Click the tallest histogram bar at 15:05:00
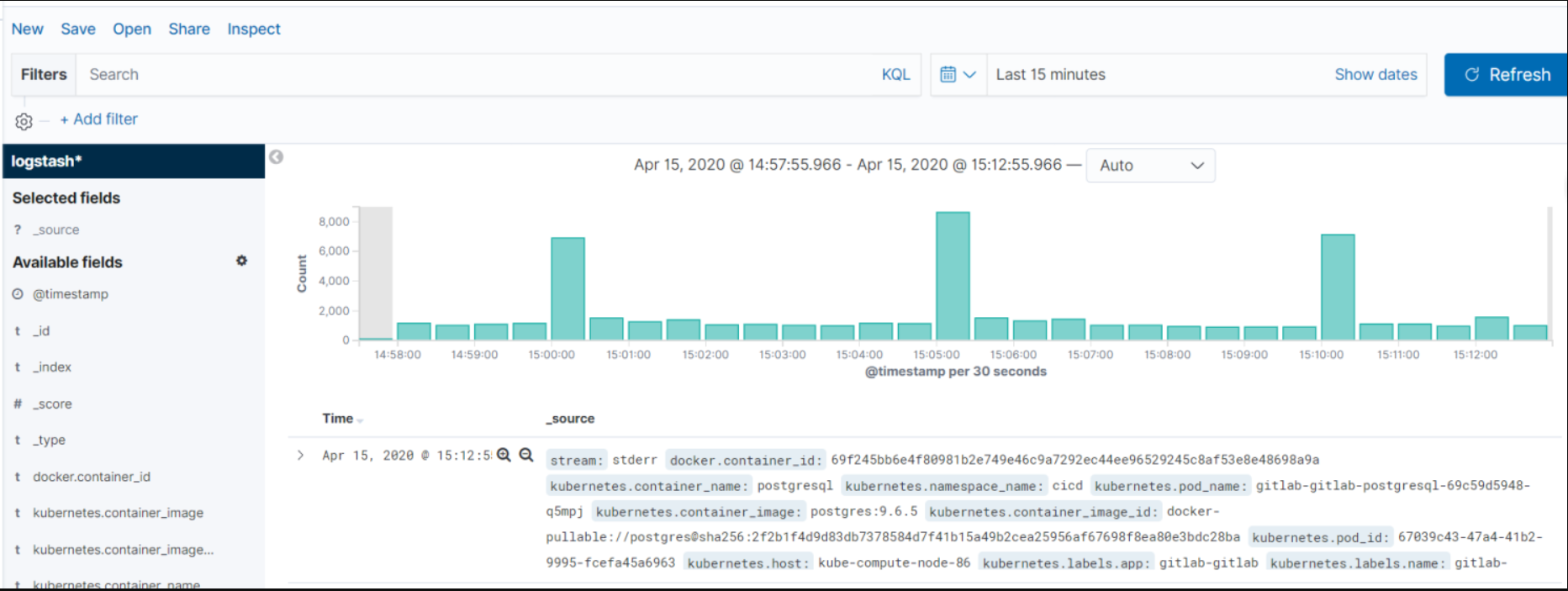1568x591 pixels. pos(953,276)
